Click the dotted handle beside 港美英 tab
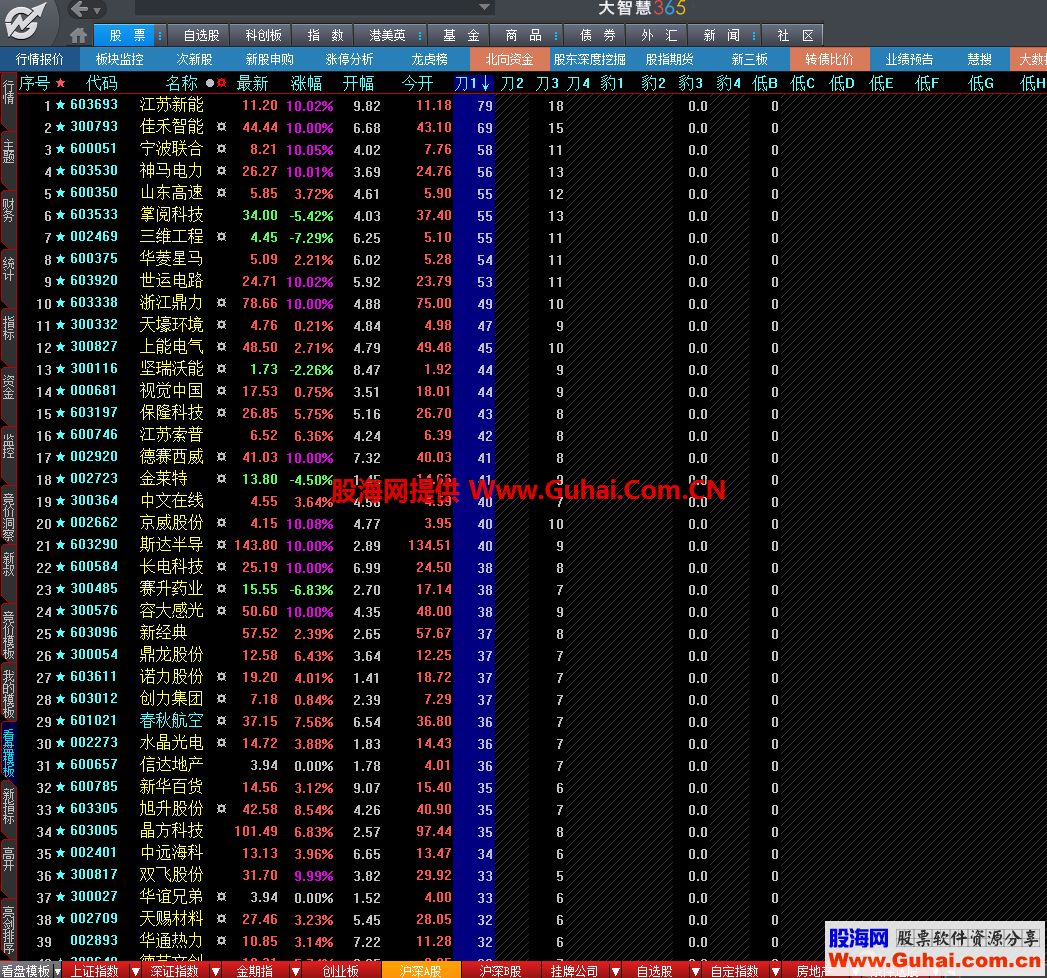1047x978 pixels. click(419, 35)
